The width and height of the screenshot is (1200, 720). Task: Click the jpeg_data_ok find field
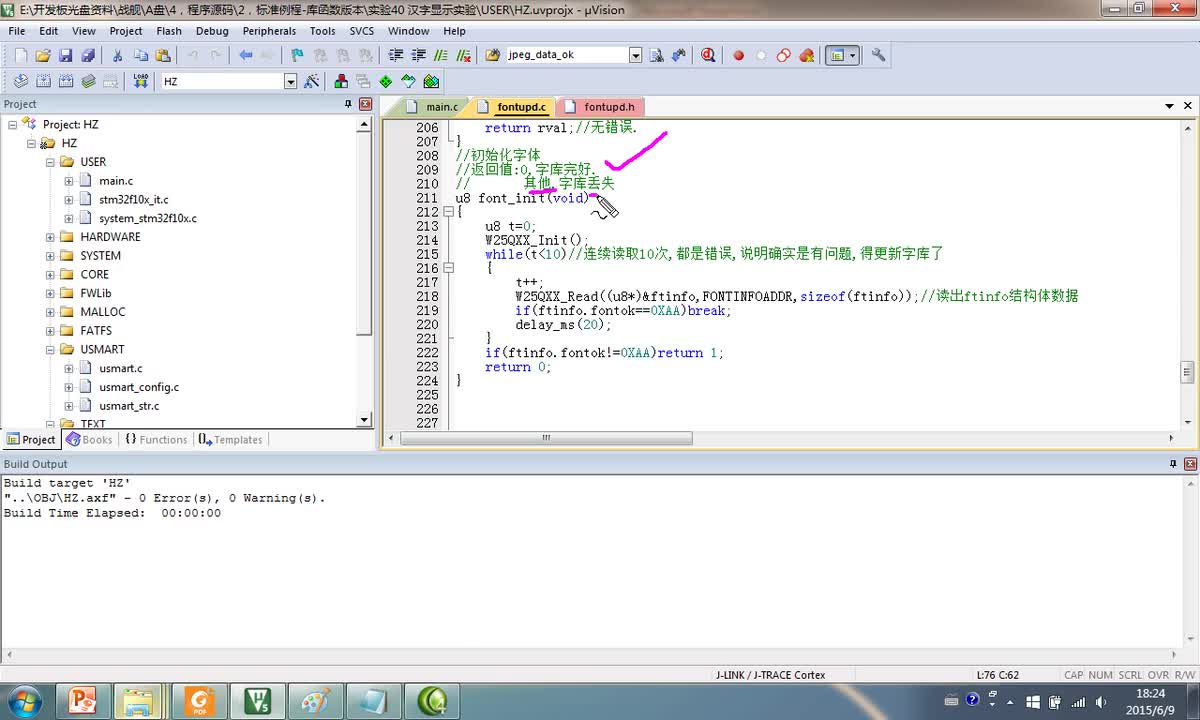click(566, 56)
